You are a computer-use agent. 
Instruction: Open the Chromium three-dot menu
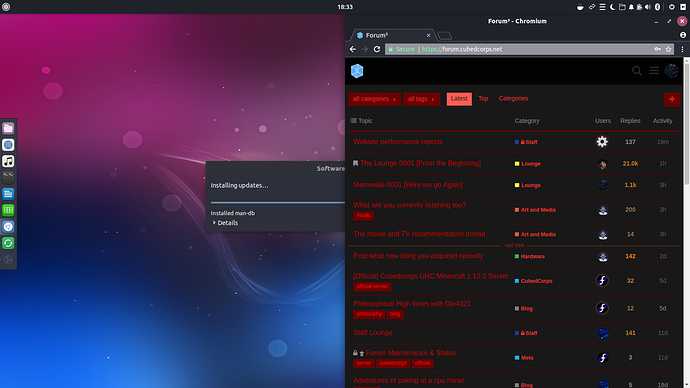pyautogui.click(x=682, y=49)
